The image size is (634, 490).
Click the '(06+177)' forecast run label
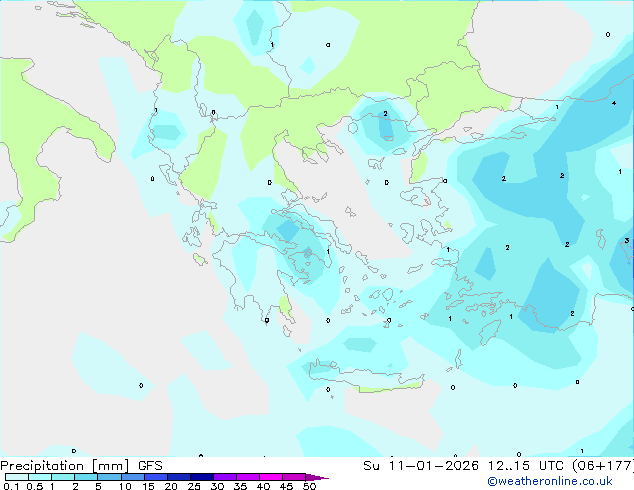click(x=602, y=466)
